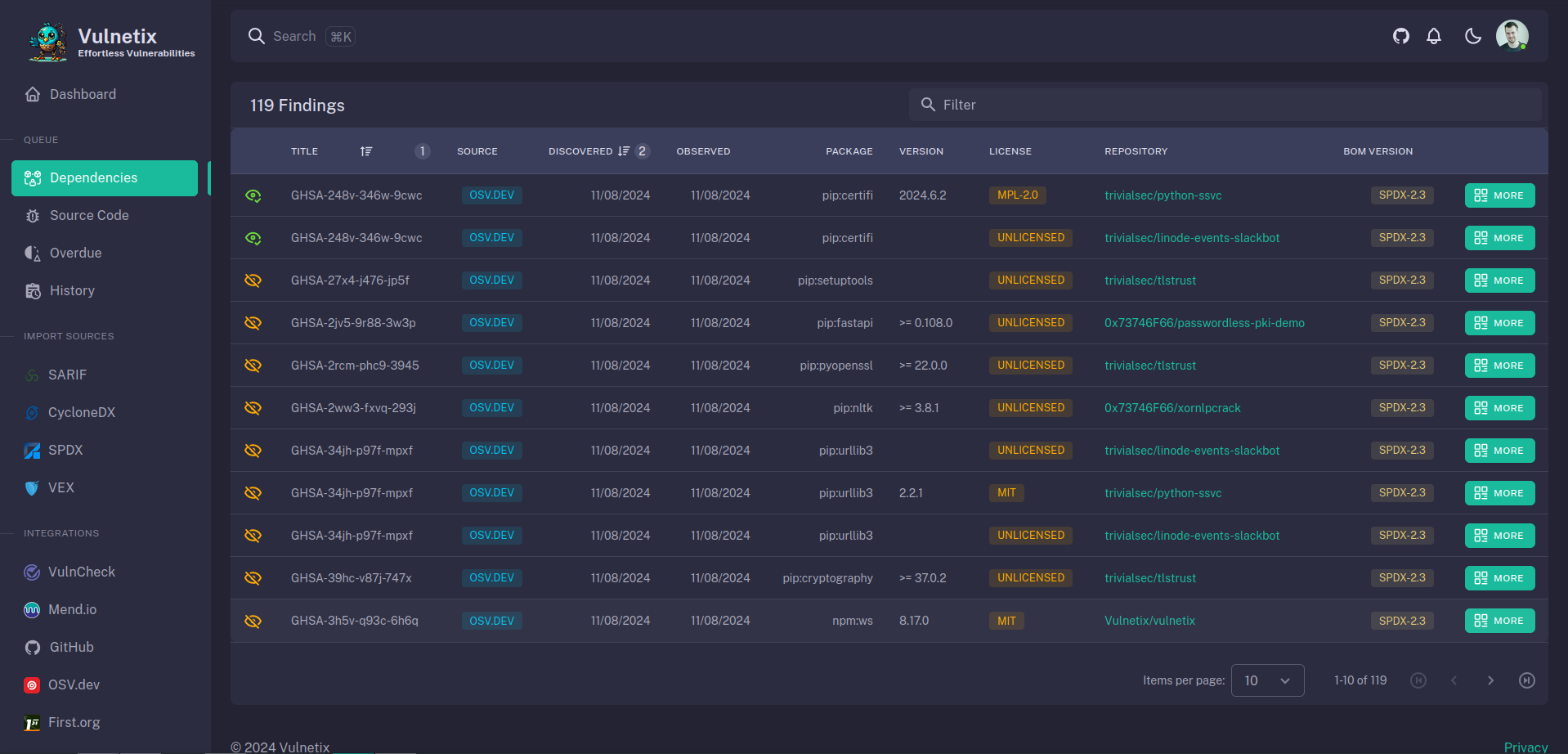Click the GitHub integration icon in sidebar
Image resolution: width=1568 pixels, height=754 pixels.
[x=33, y=648]
